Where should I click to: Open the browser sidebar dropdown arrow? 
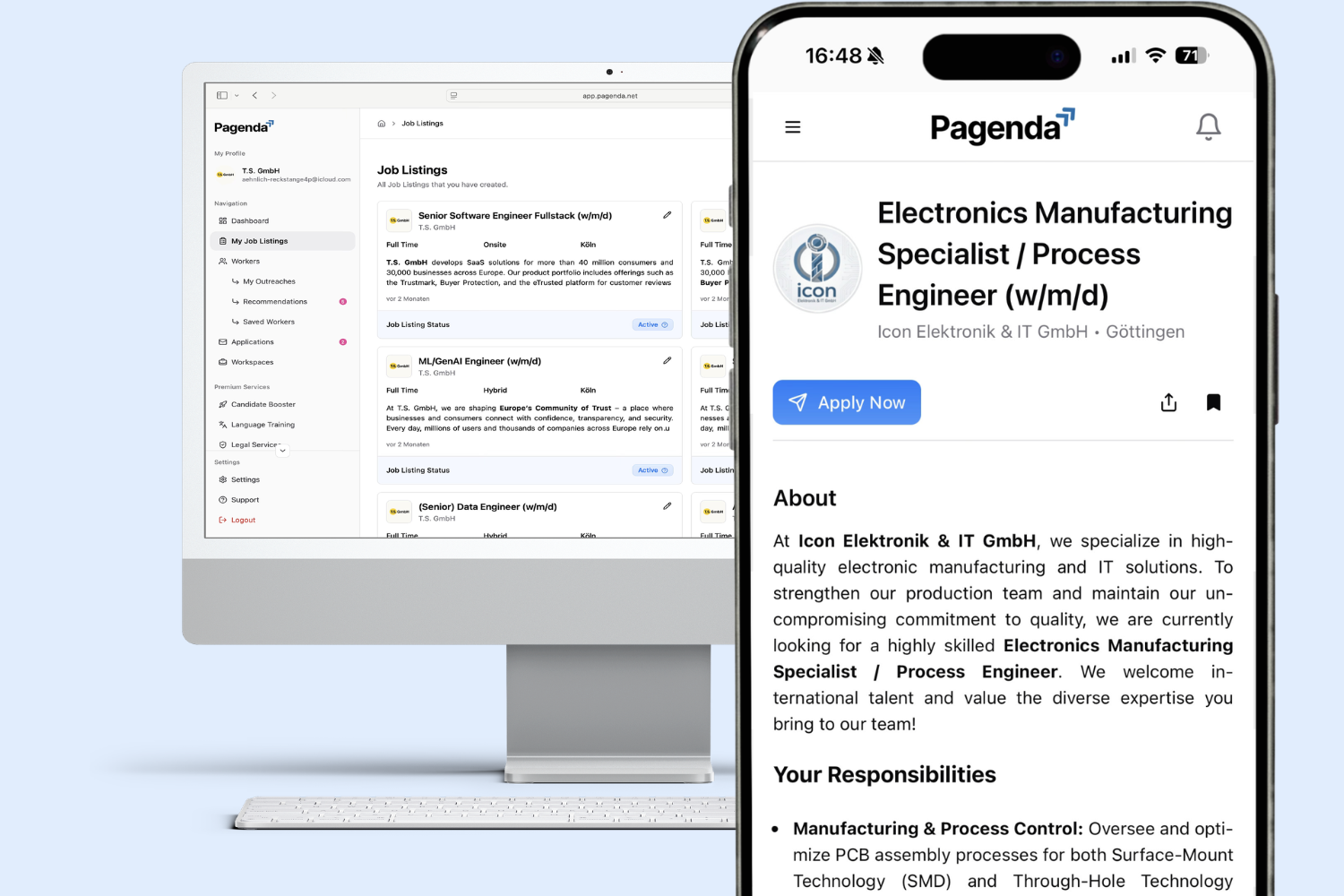coord(237,94)
